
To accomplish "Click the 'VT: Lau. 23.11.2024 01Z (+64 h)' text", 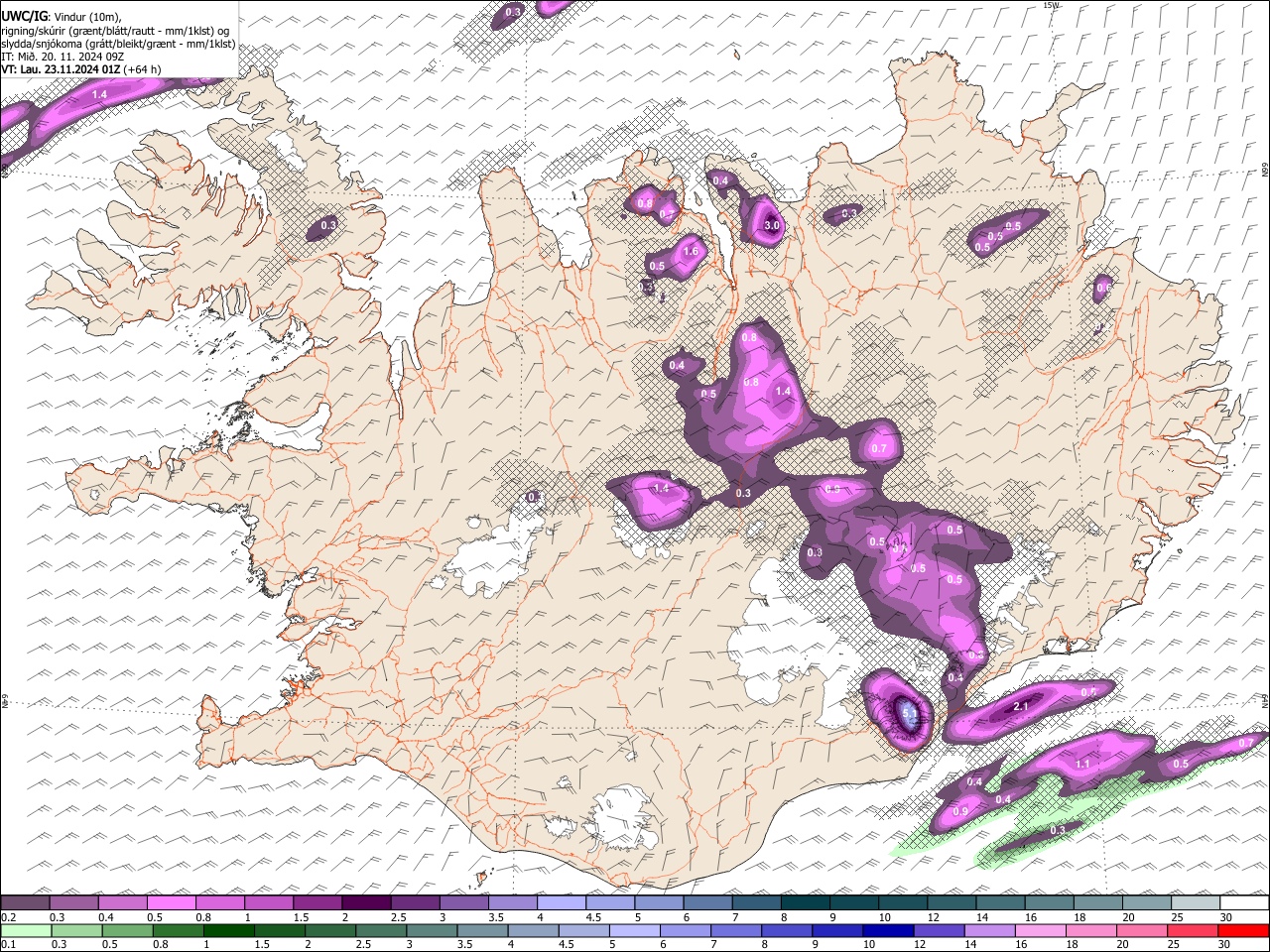I will click(81, 69).
